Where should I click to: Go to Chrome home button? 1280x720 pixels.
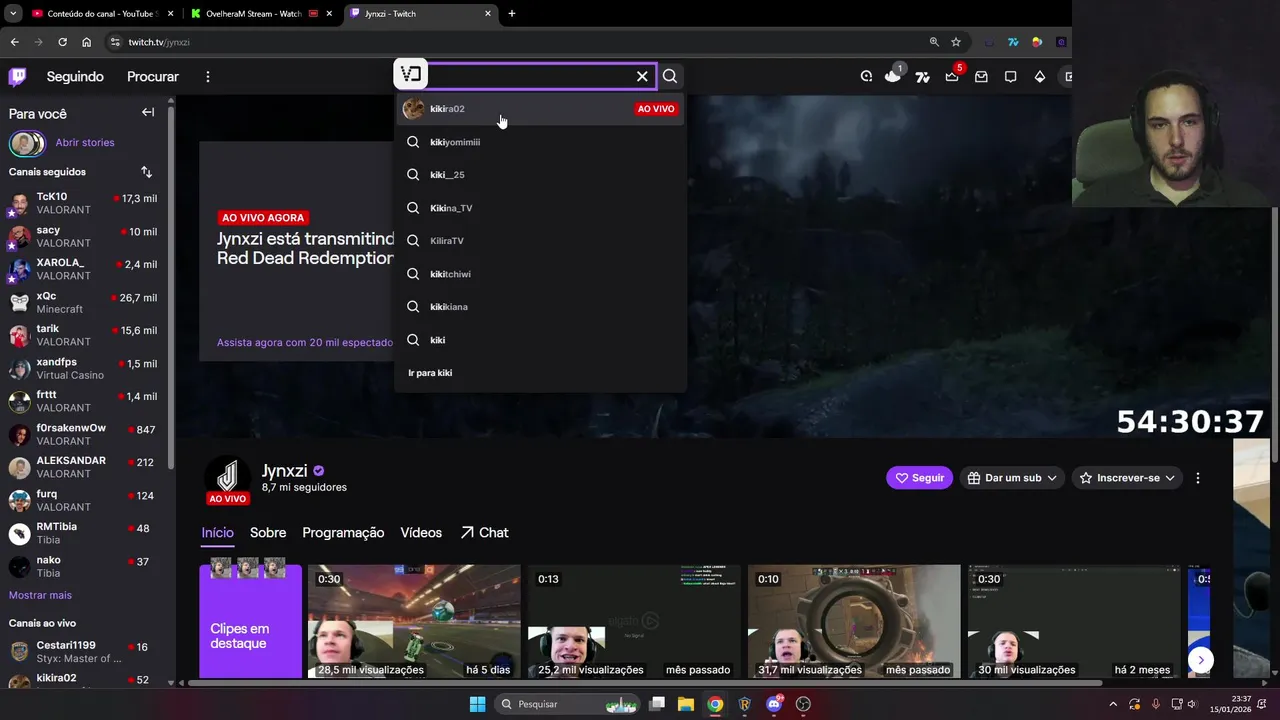tap(86, 42)
